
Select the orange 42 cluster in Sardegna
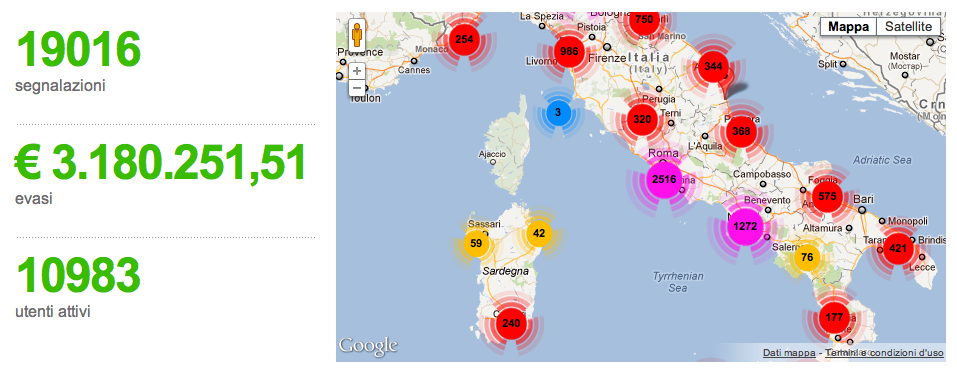coord(539,233)
